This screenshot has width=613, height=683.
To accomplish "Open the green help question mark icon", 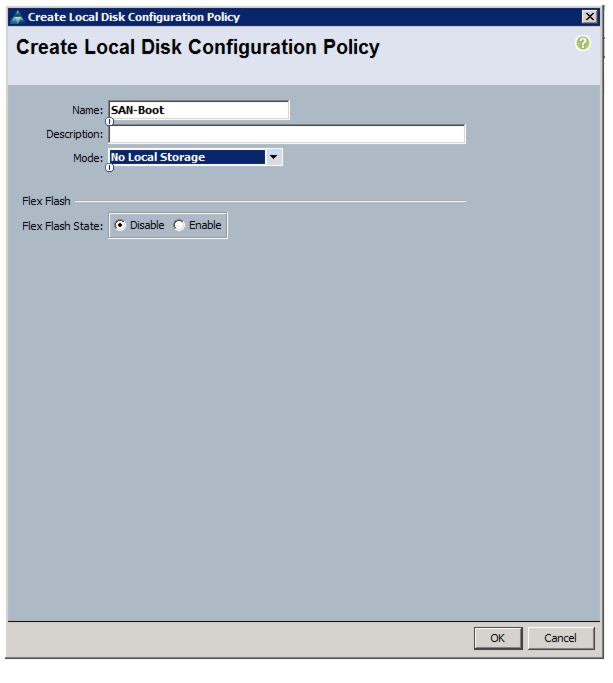I will [583, 43].
